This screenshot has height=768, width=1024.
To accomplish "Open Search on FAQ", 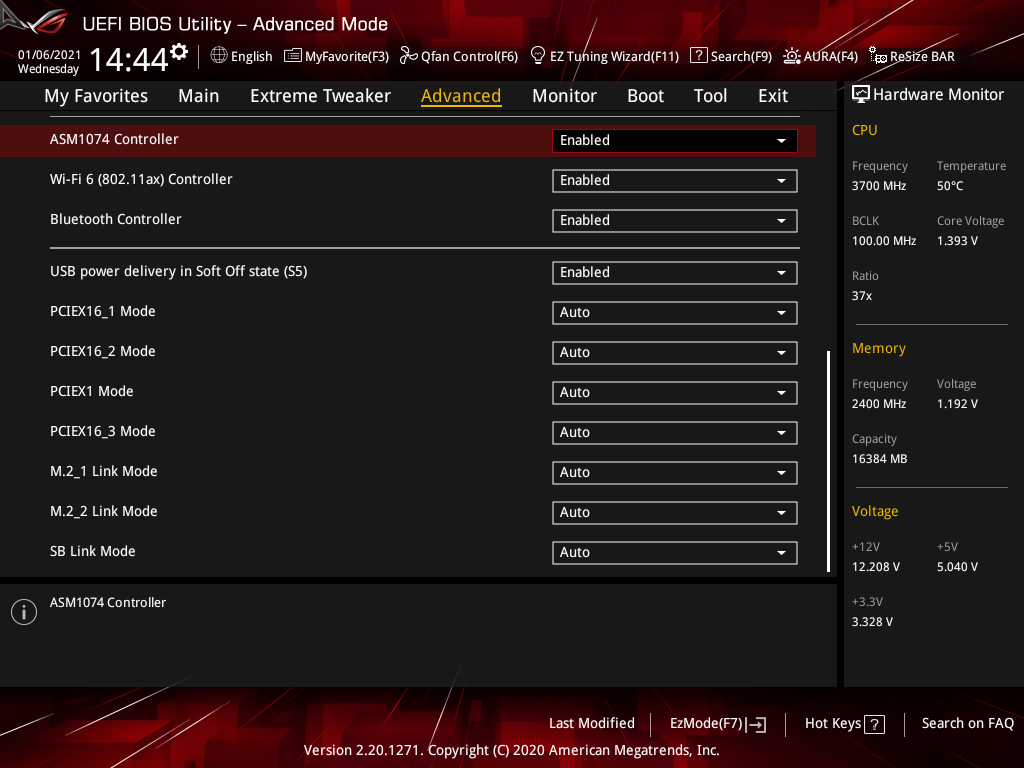I will 968,724.
